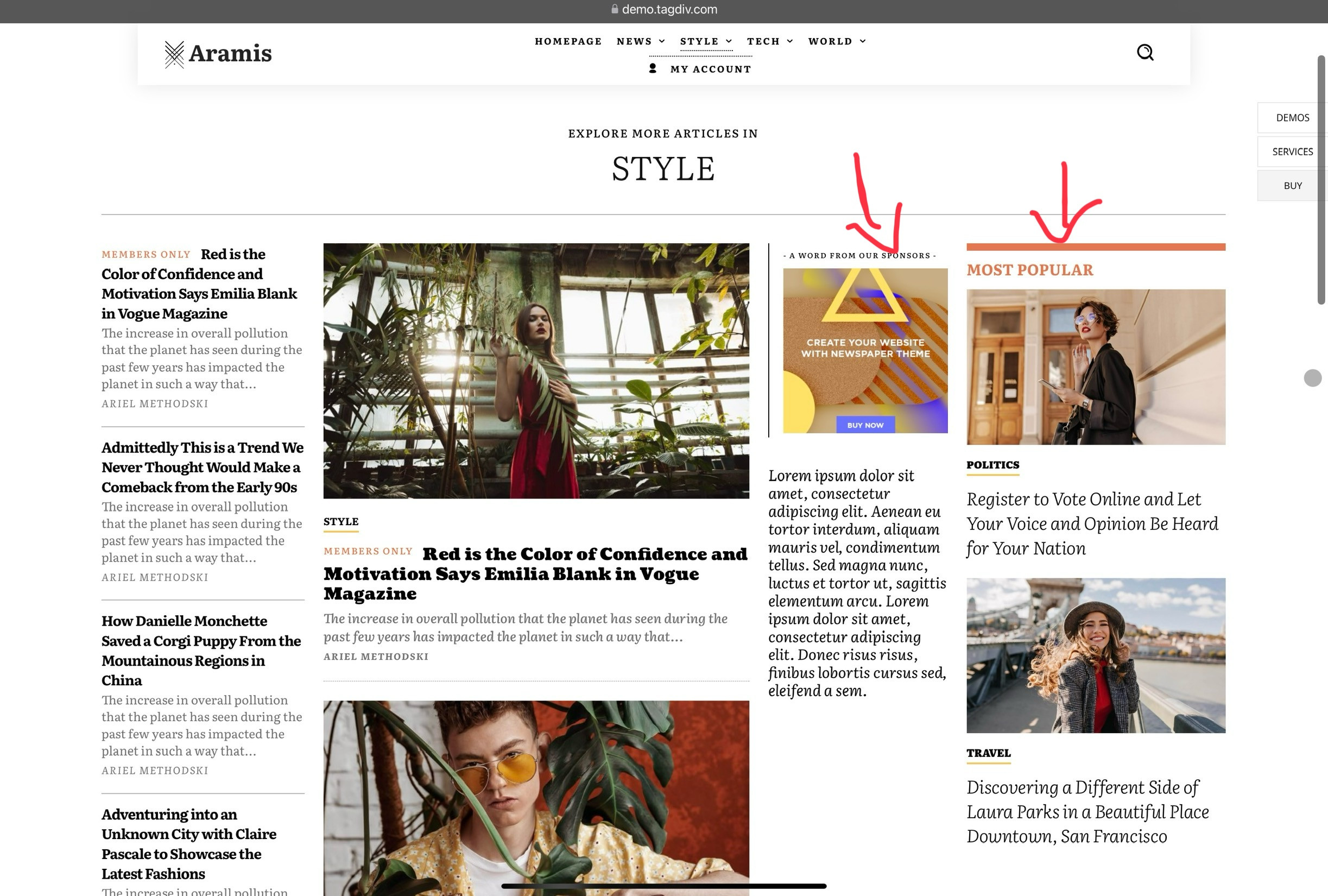Click the sidebar 'Members Only' label
This screenshot has height=896, width=1328.
pos(146,254)
